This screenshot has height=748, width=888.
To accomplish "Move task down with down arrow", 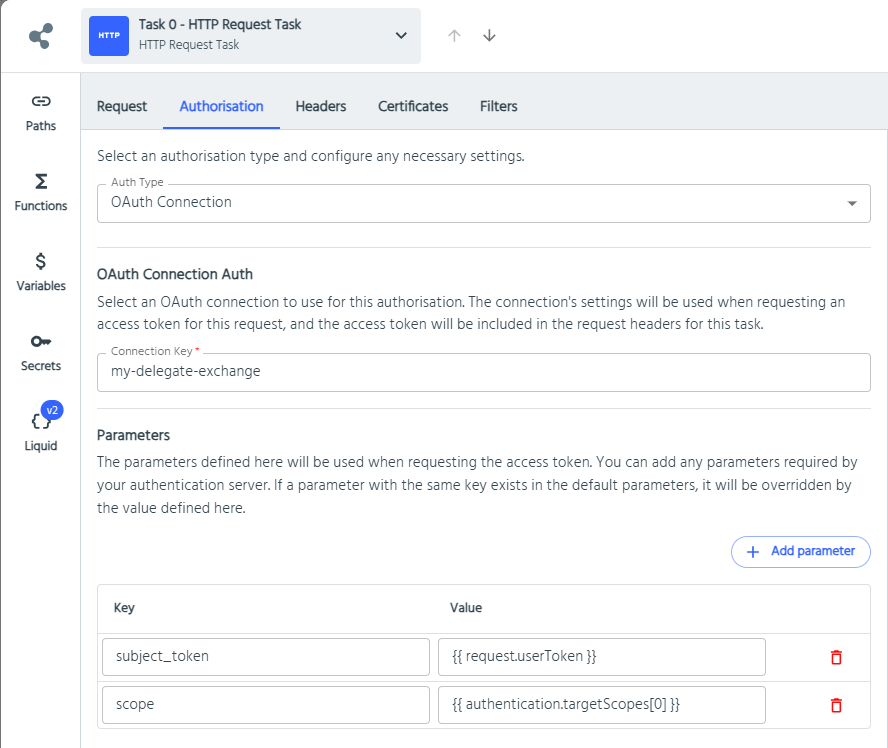I will (x=489, y=36).
